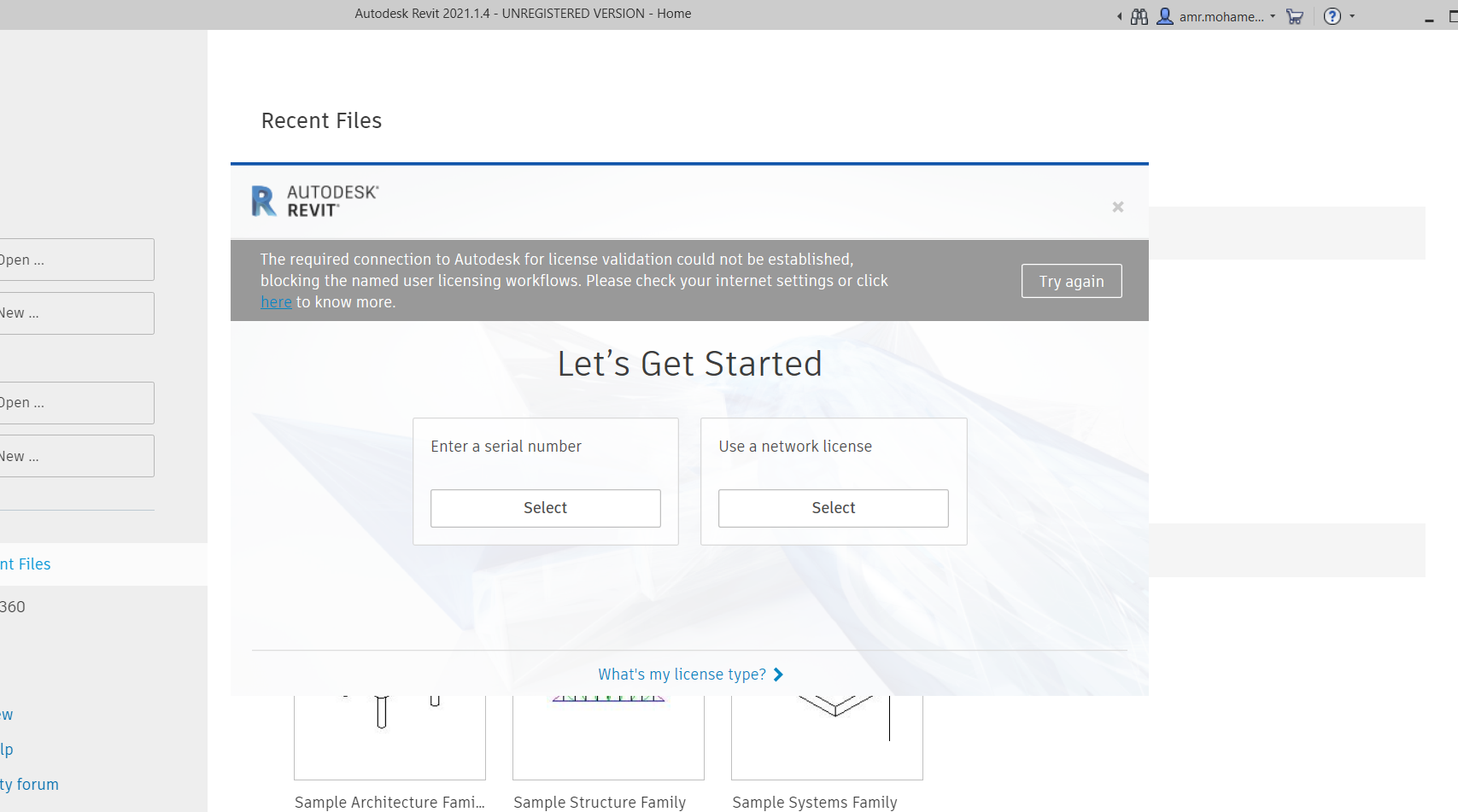Image resolution: width=1458 pixels, height=812 pixels.
Task: Click the user profile avatar icon
Action: [x=1164, y=15]
